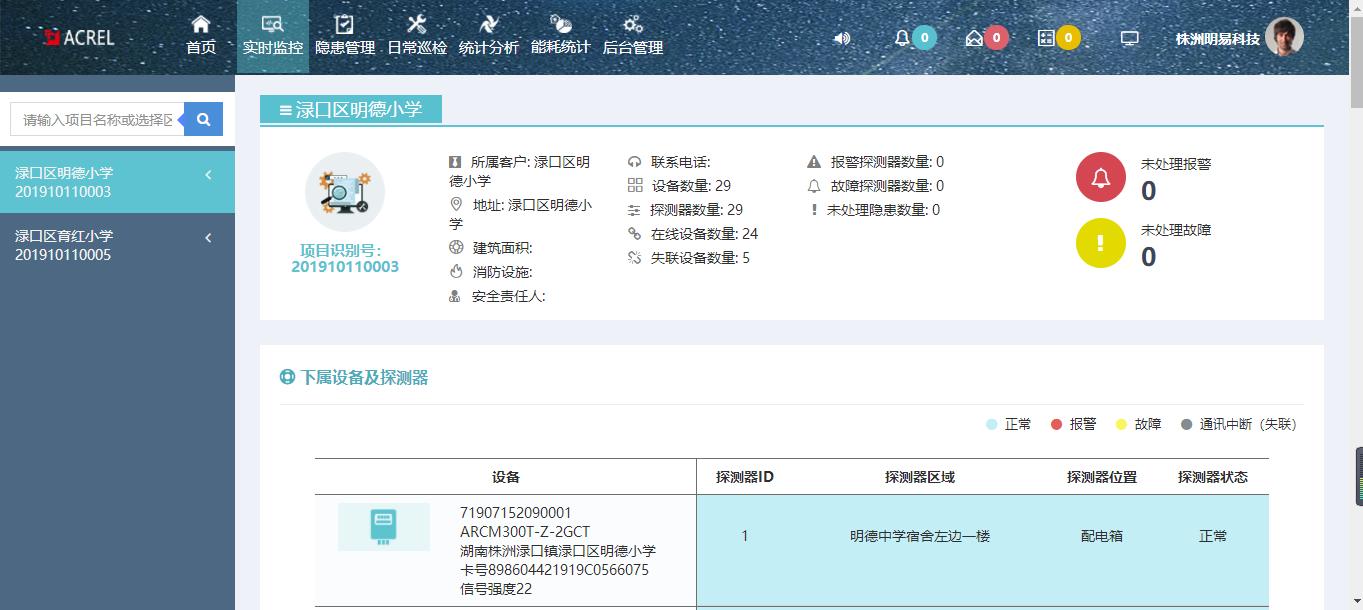Image resolution: width=1363 pixels, height=610 pixels.
Task: Click the 隐患管理 clipboard icon
Action: pos(343,24)
